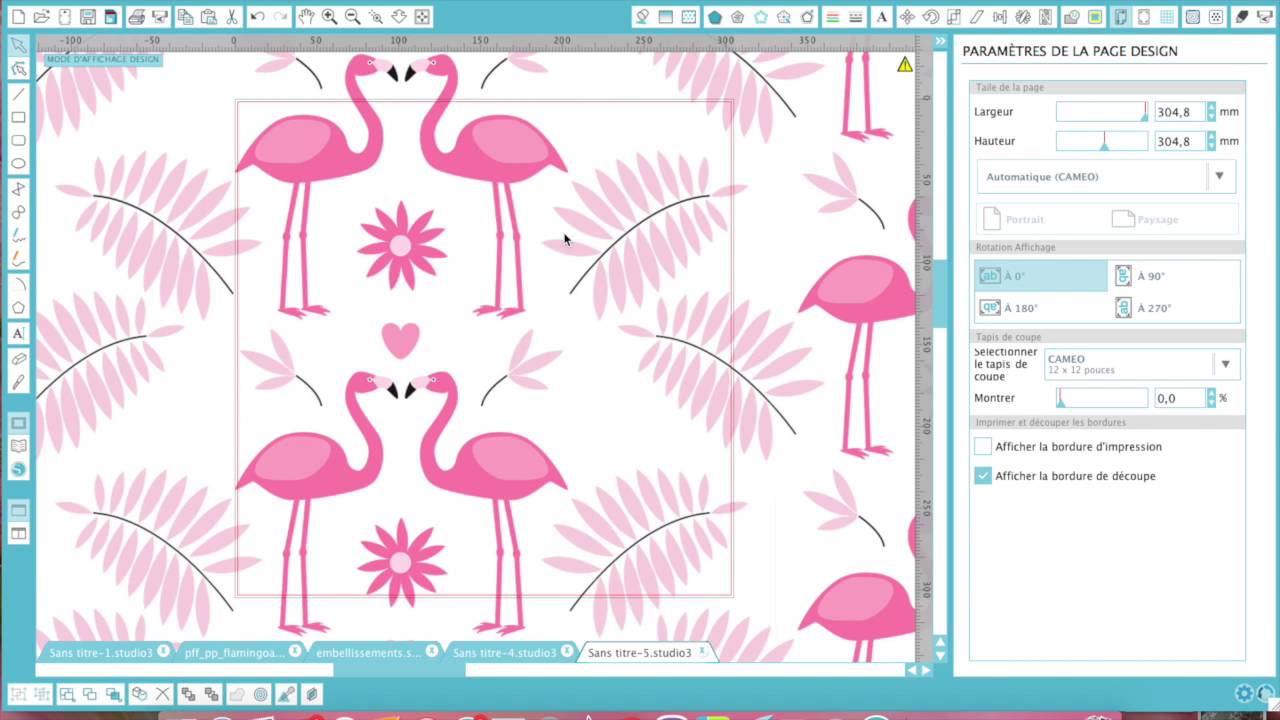Image resolution: width=1280 pixels, height=720 pixels.
Task: Open the CAMEO 12 x 12 pouces mat dropdown
Action: pyautogui.click(x=1142, y=364)
